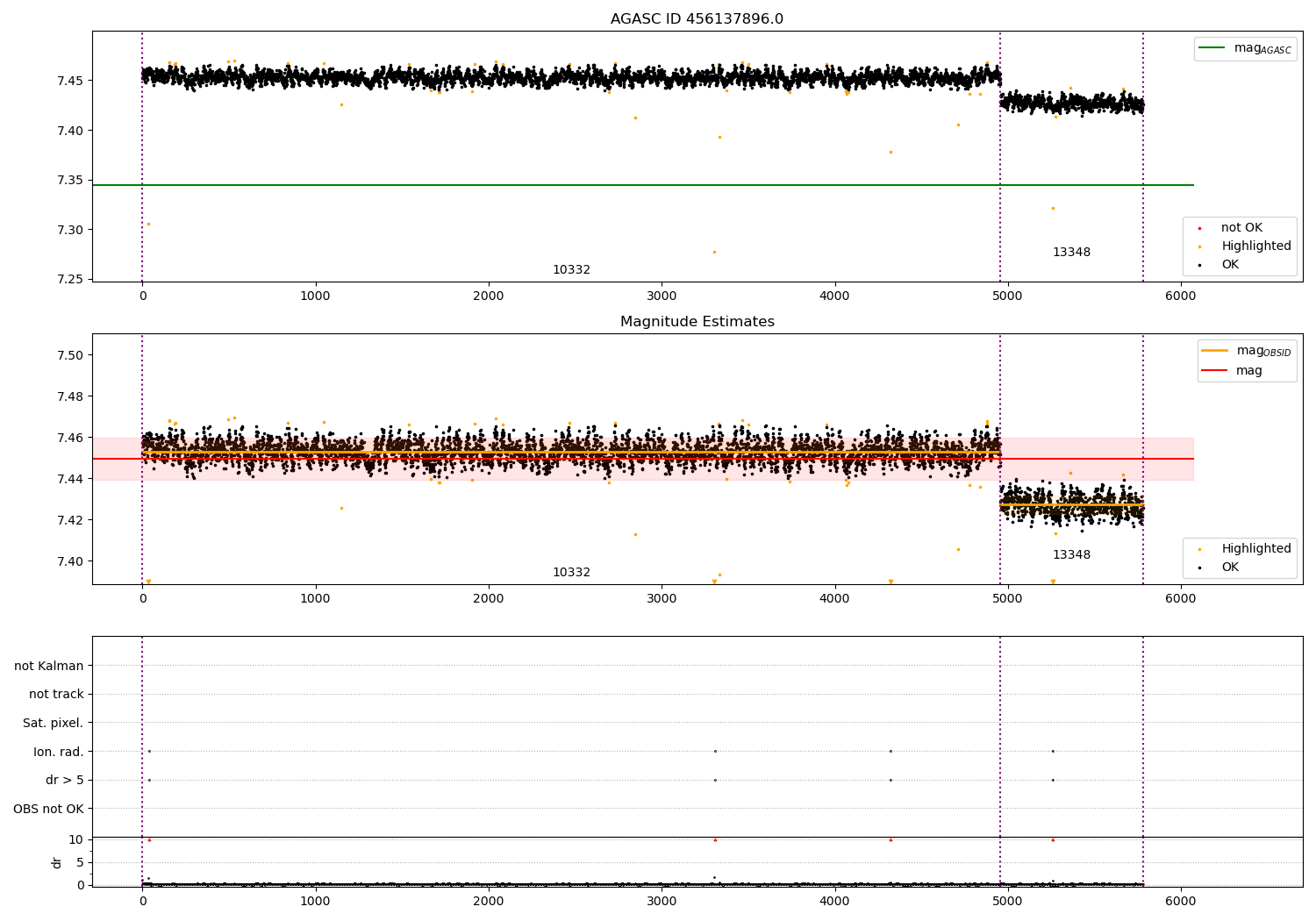This screenshot has width=1316, height=921.
Task: Click the "7.30" y-tick in the top plot
Action: point(70,231)
